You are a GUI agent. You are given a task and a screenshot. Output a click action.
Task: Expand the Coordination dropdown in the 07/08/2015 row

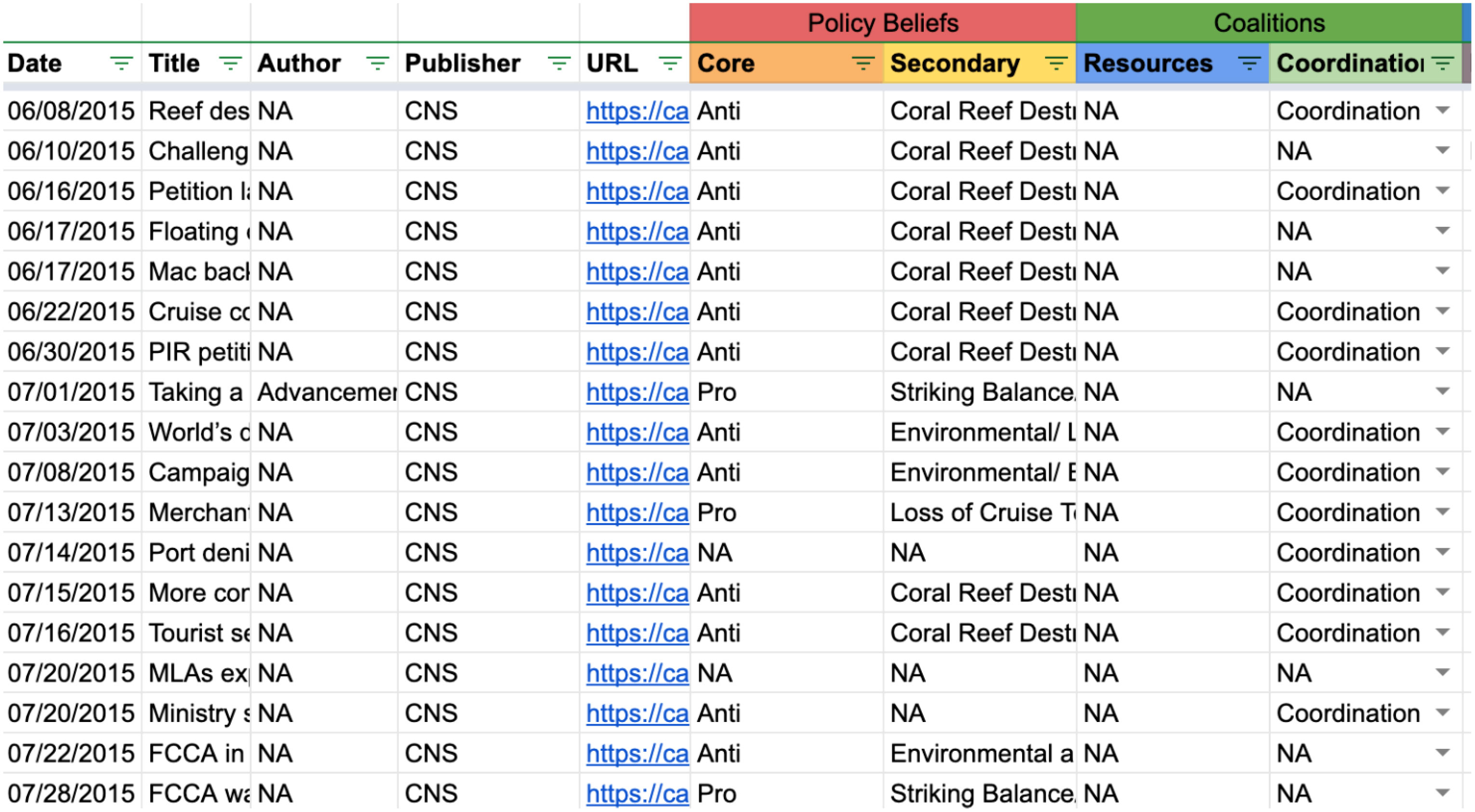pos(1442,472)
